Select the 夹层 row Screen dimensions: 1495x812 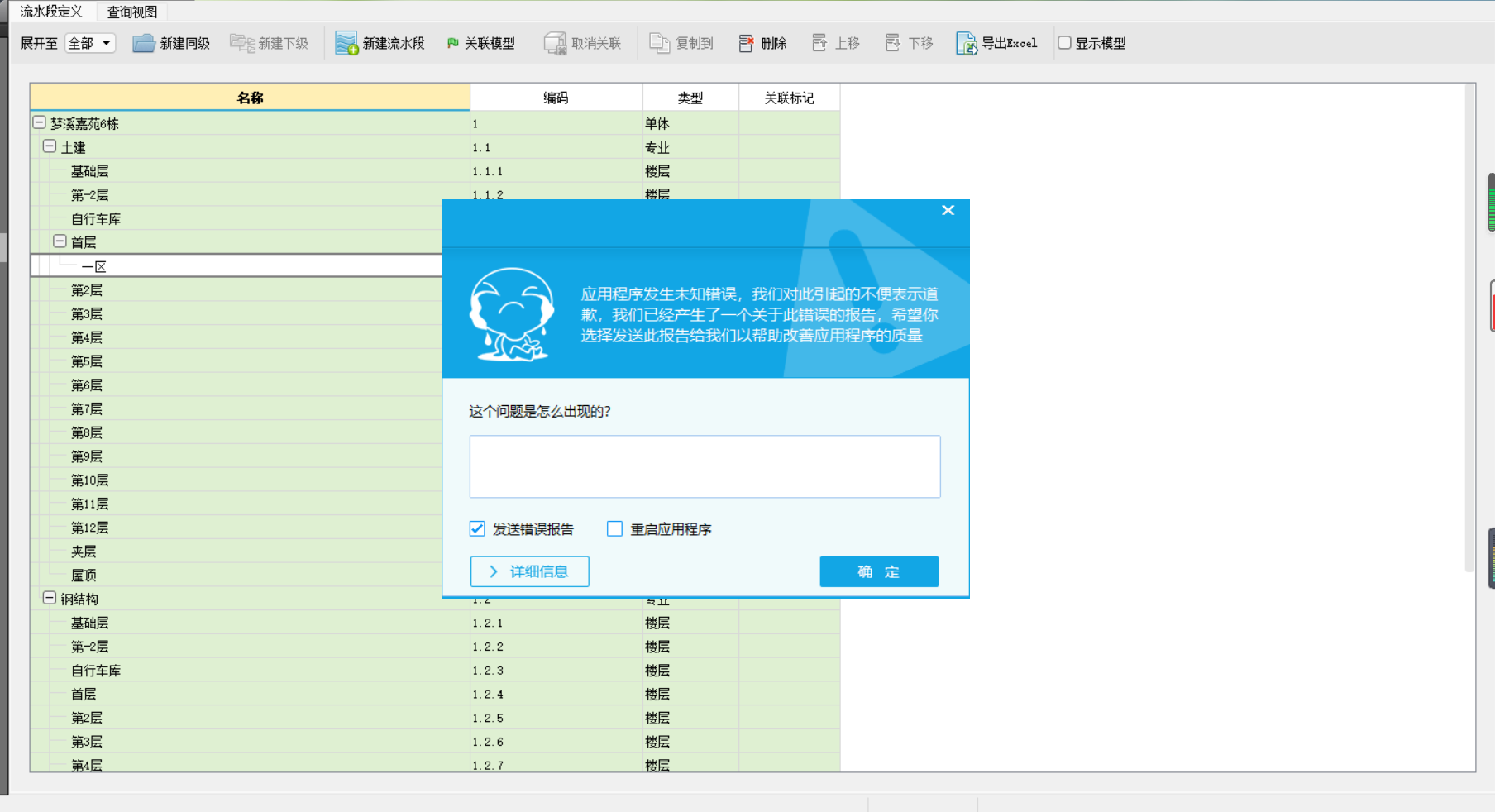point(236,552)
